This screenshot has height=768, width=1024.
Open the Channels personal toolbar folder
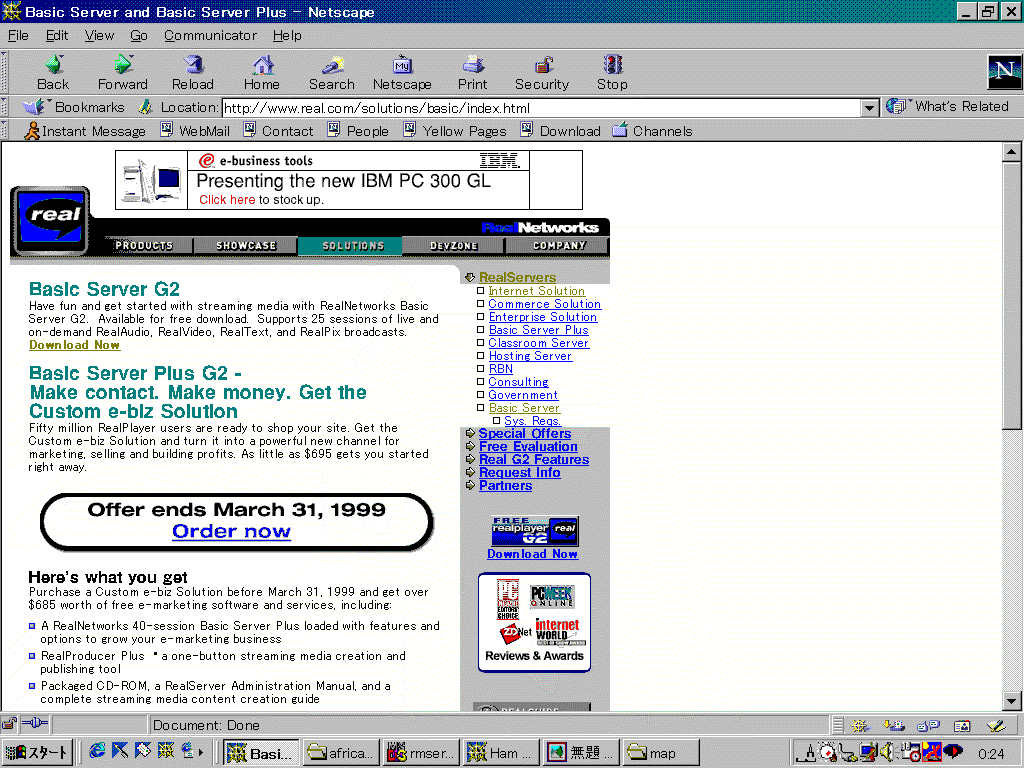(x=652, y=131)
